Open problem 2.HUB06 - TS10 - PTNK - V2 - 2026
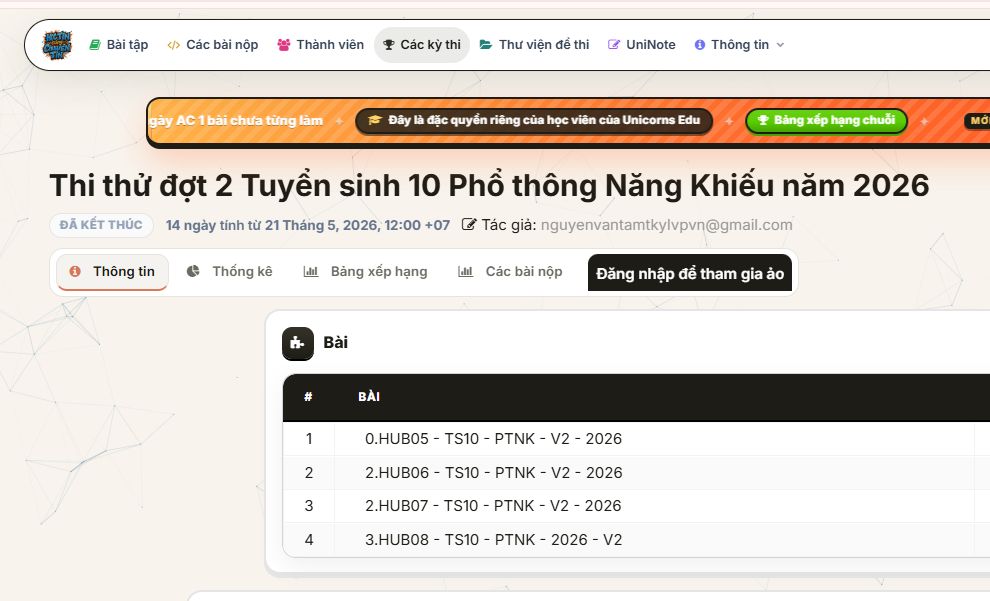 pyautogui.click(x=494, y=473)
